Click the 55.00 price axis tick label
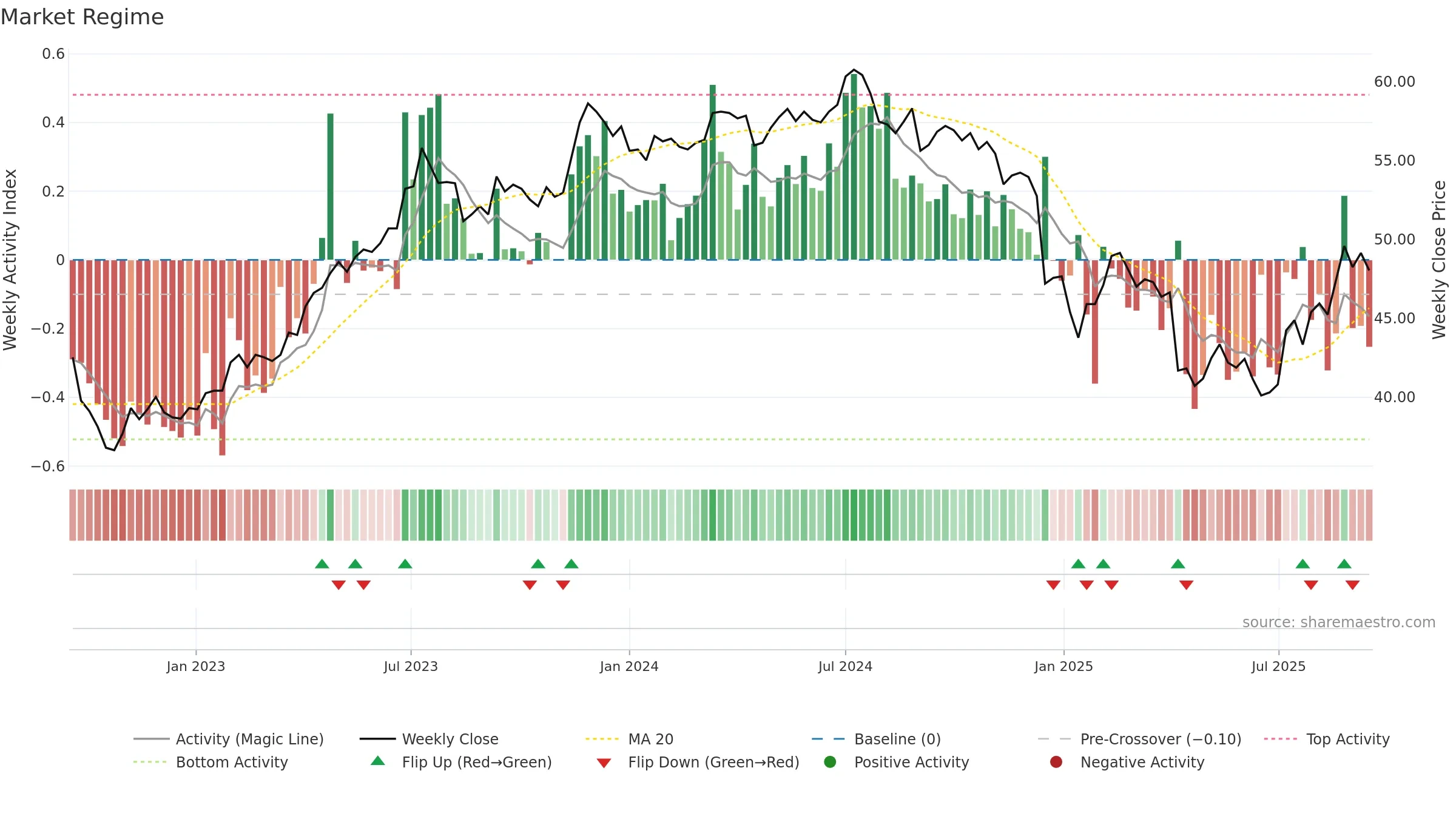 pos(1394,161)
